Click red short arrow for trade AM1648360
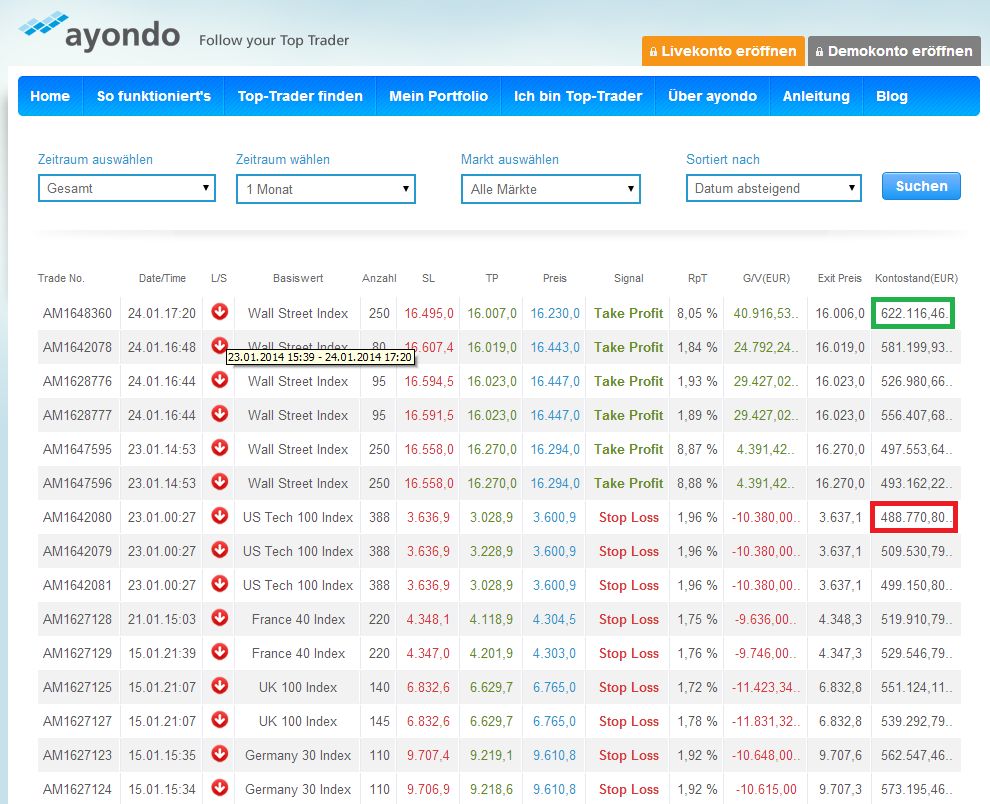 (220, 313)
